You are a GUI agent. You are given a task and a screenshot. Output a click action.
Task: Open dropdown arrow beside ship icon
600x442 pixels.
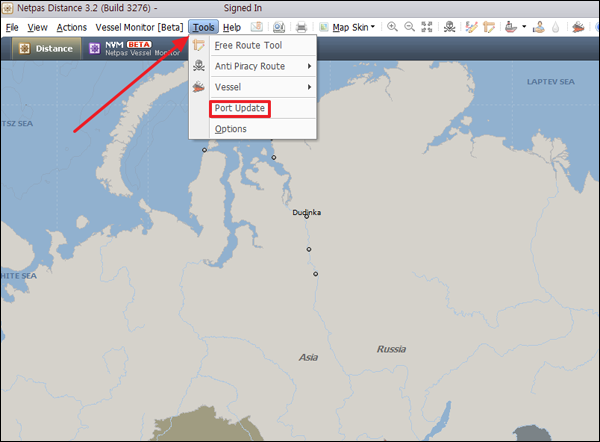pos(524,27)
